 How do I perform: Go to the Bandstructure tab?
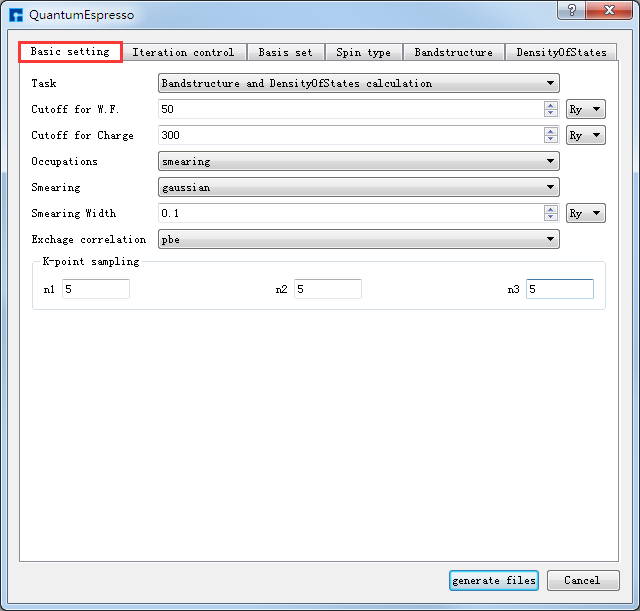[x=453, y=52]
